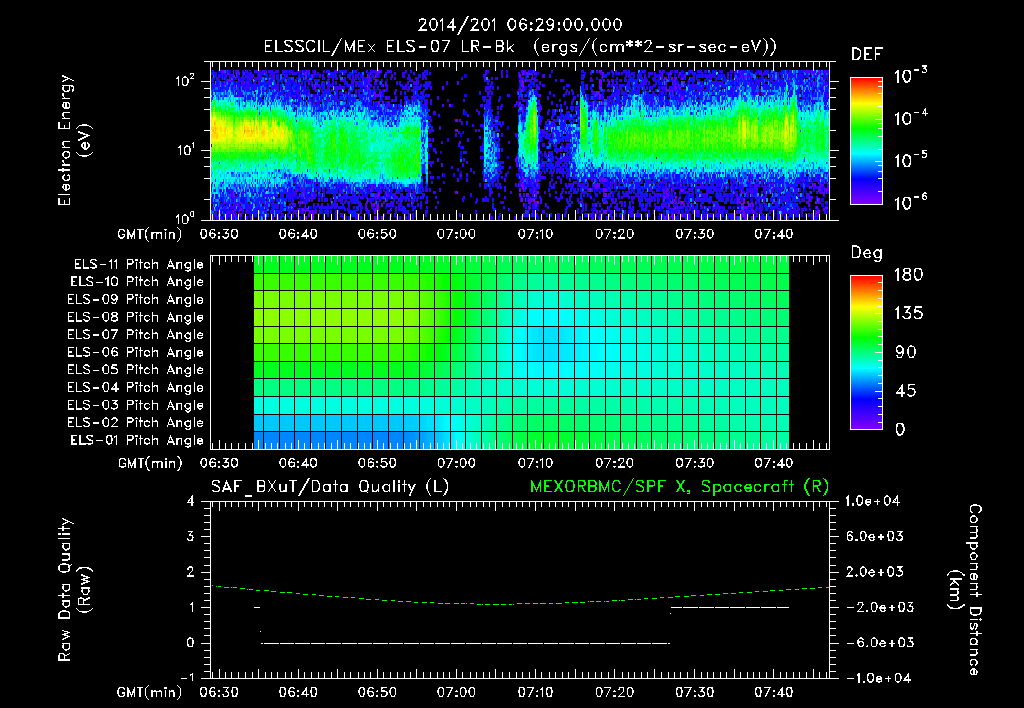Select the Raw Data Quality (Raw) axis label
Image resolution: width=1024 pixels, height=708 pixels.
[74, 590]
